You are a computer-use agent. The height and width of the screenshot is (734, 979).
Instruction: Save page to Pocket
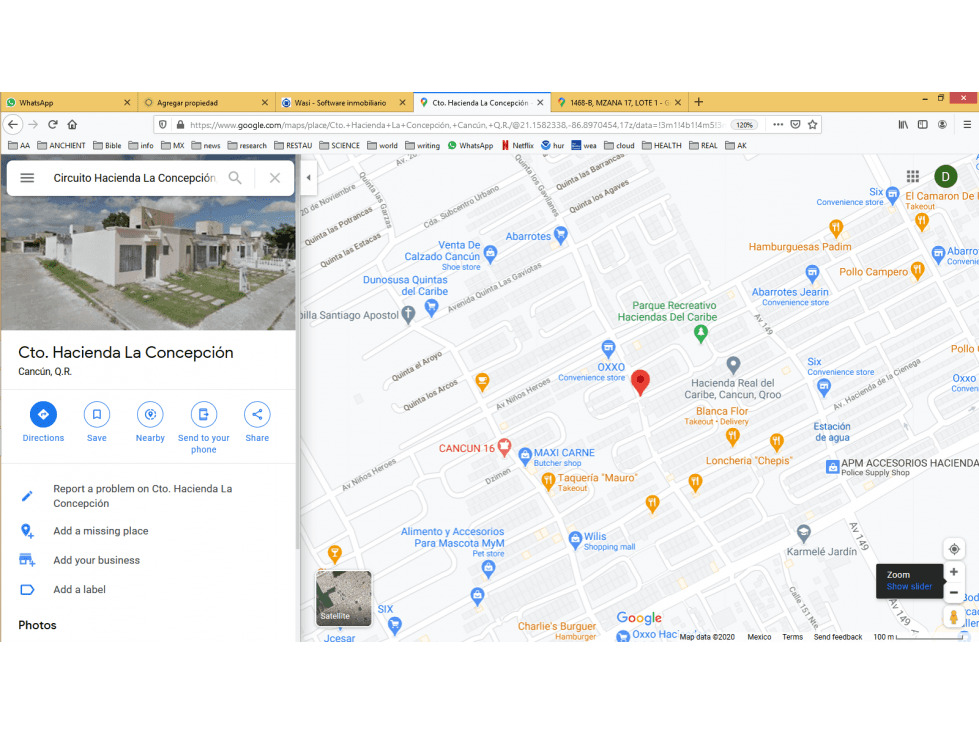(x=795, y=124)
